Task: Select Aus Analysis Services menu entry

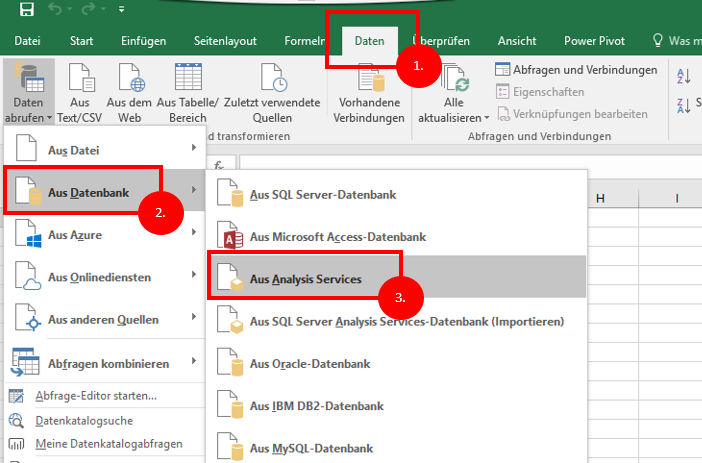Action: click(398, 279)
